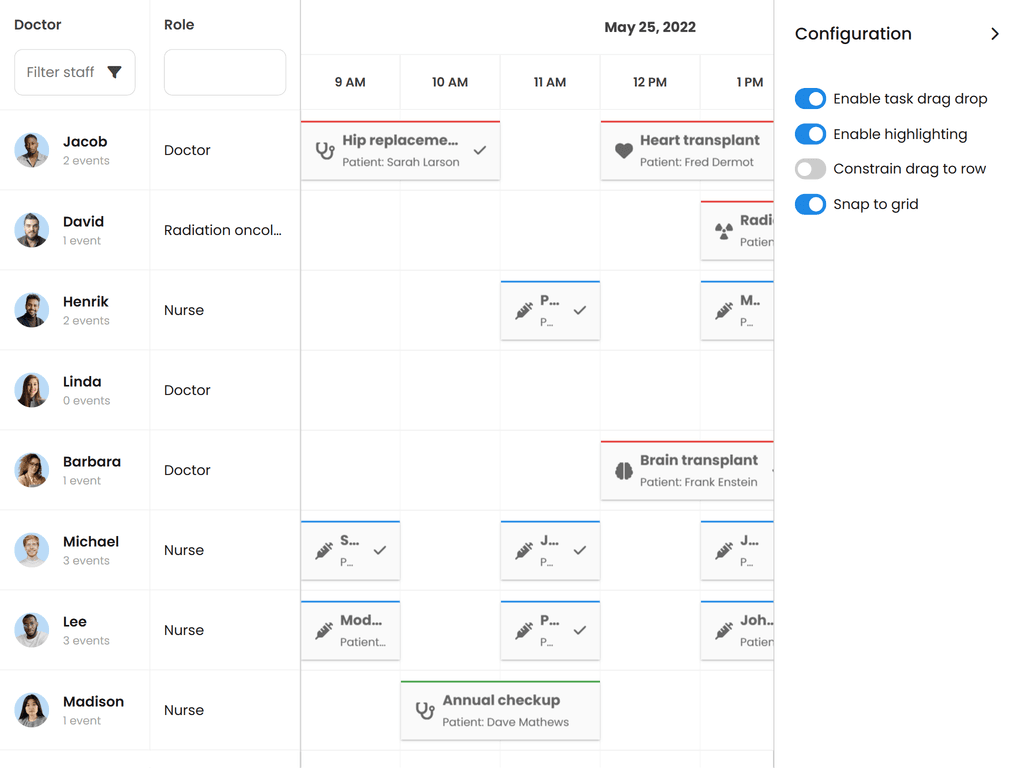Click the radiation icon in David's row
The height and width of the screenshot is (768, 1024).
[x=724, y=232]
